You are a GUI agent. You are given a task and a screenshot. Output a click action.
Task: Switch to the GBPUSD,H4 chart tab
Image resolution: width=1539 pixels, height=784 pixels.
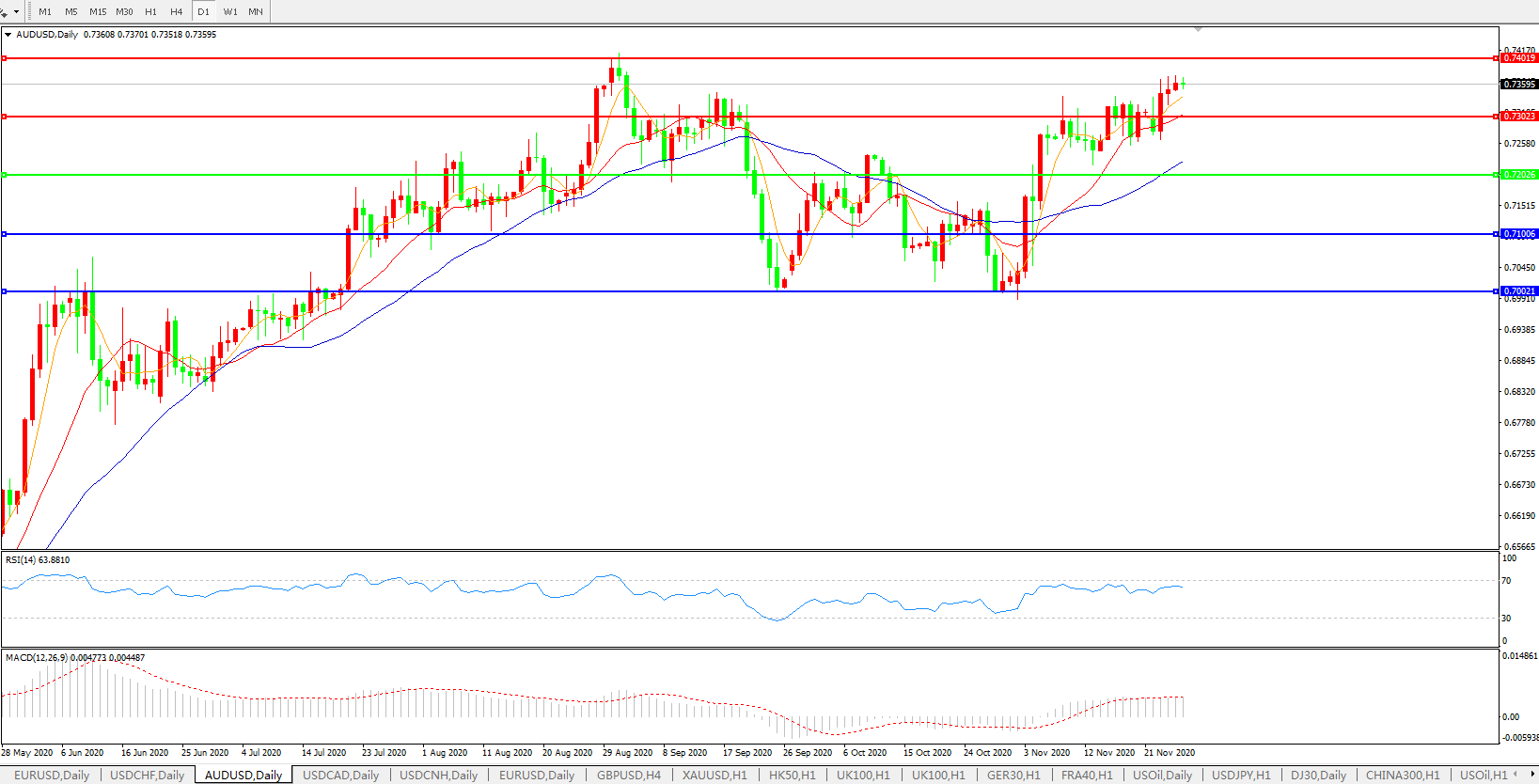coord(628,776)
